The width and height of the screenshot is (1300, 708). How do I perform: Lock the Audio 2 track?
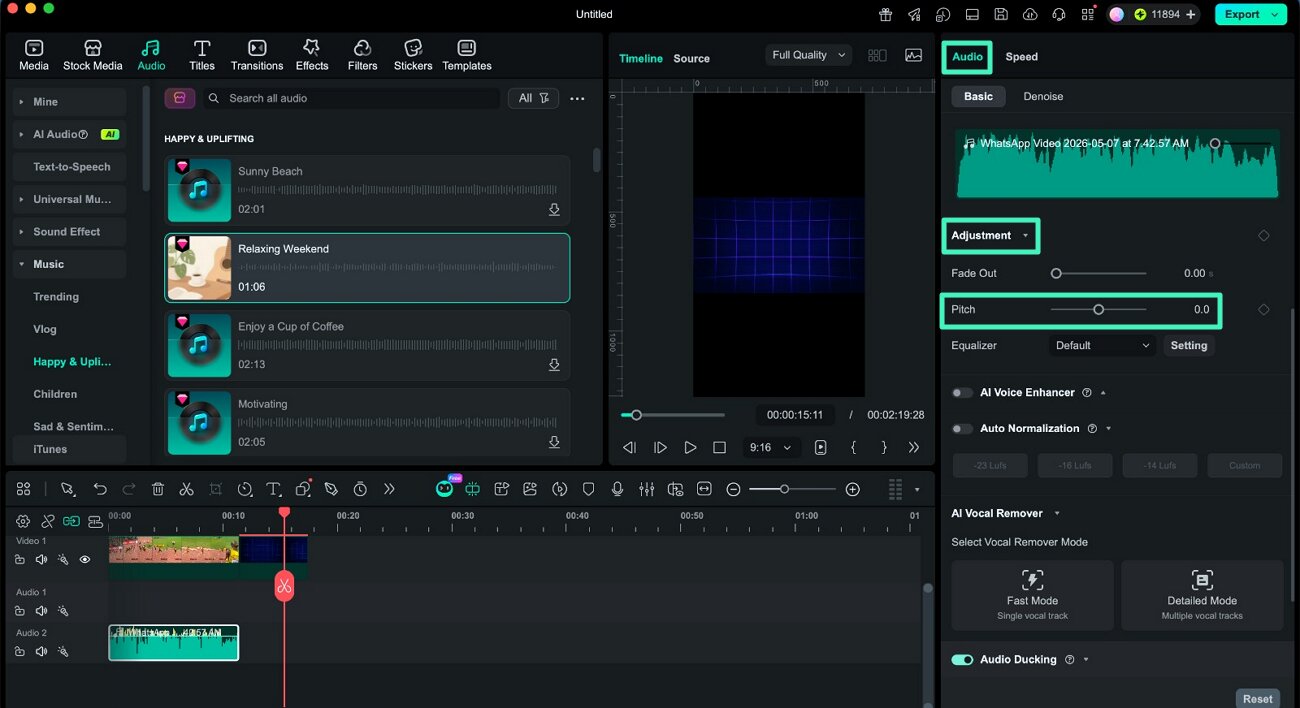(x=20, y=651)
